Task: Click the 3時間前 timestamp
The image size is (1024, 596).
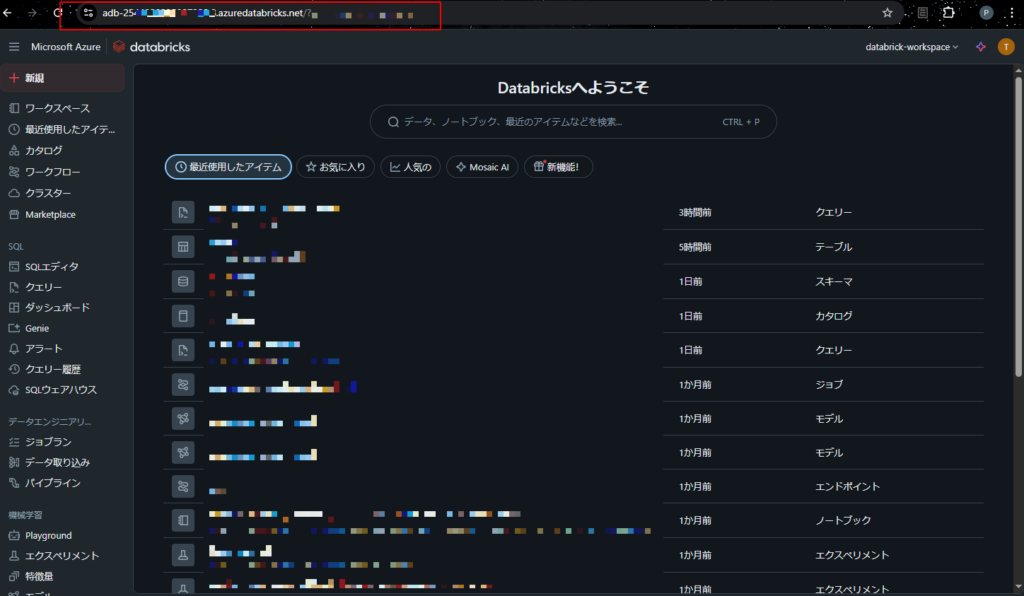Action: pos(695,212)
